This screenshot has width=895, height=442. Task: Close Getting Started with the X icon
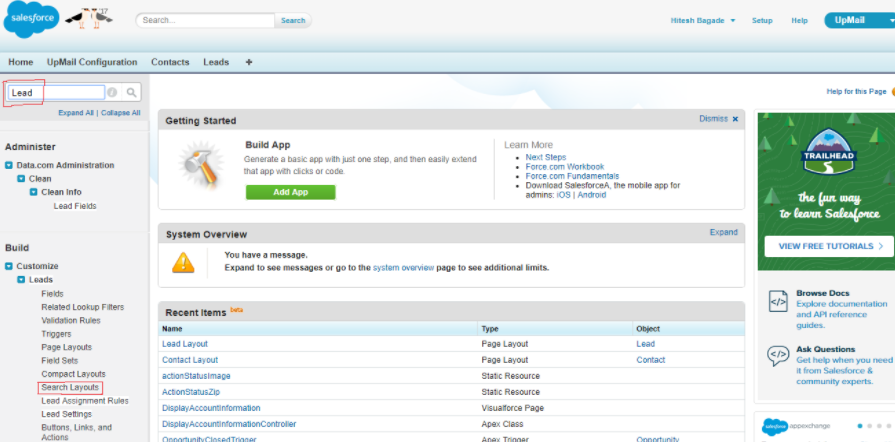coord(735,119)
